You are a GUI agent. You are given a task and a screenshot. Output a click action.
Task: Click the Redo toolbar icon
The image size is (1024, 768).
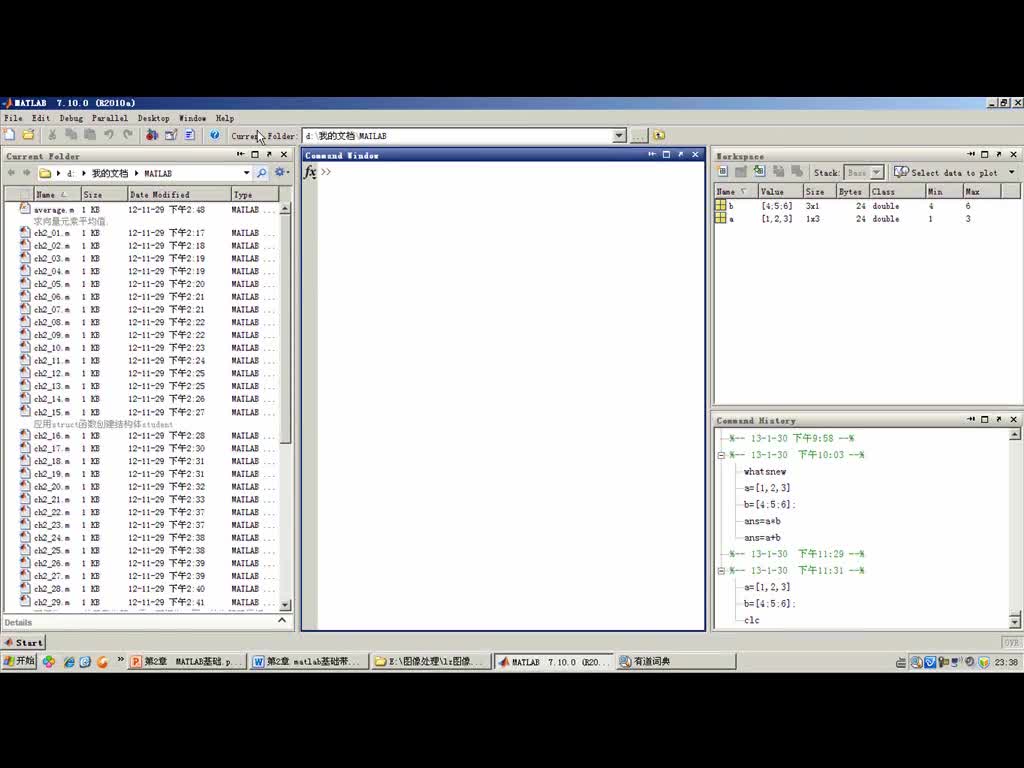127,135
